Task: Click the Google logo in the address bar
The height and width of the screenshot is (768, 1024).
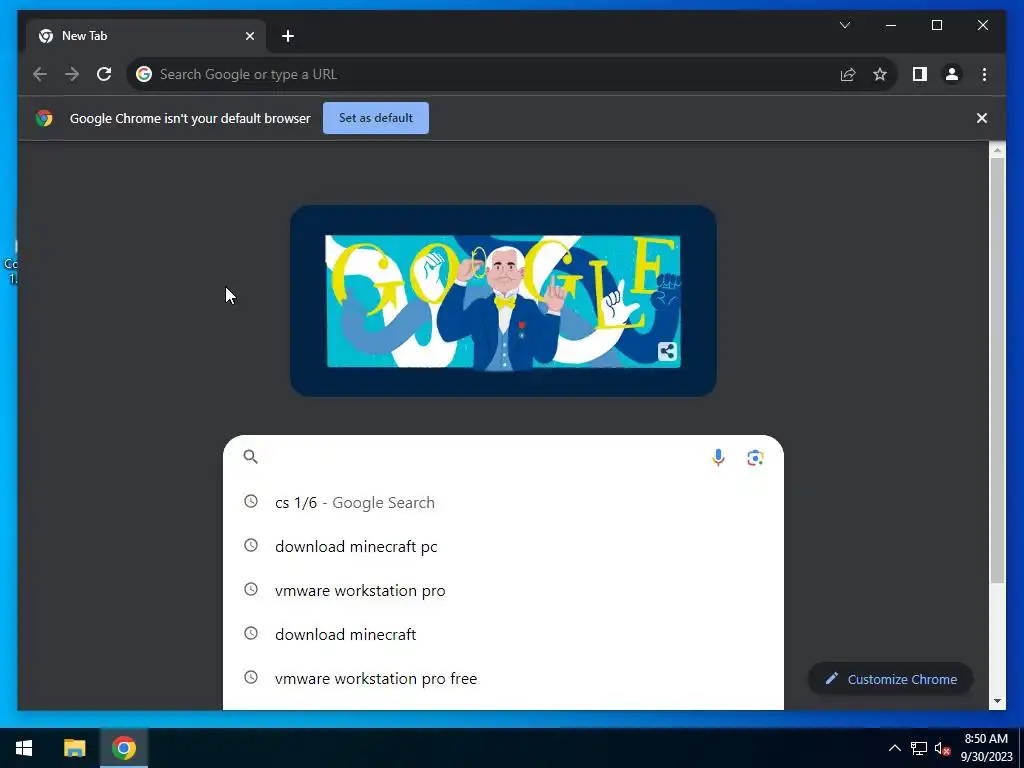Action: [x=144, y=74]
